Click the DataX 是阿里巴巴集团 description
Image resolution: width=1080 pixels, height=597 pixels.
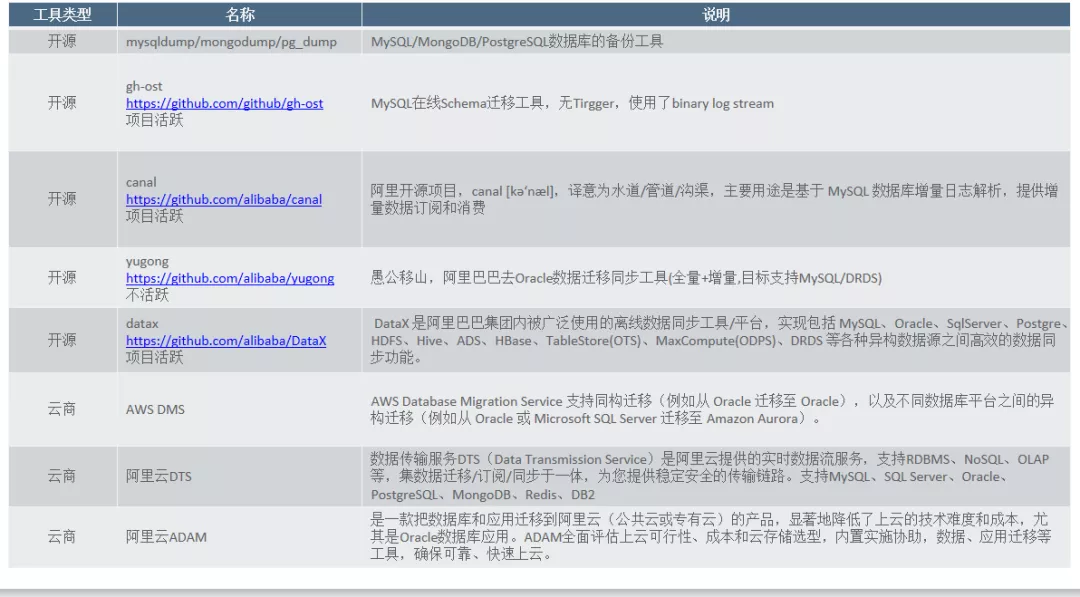point(719,340)
